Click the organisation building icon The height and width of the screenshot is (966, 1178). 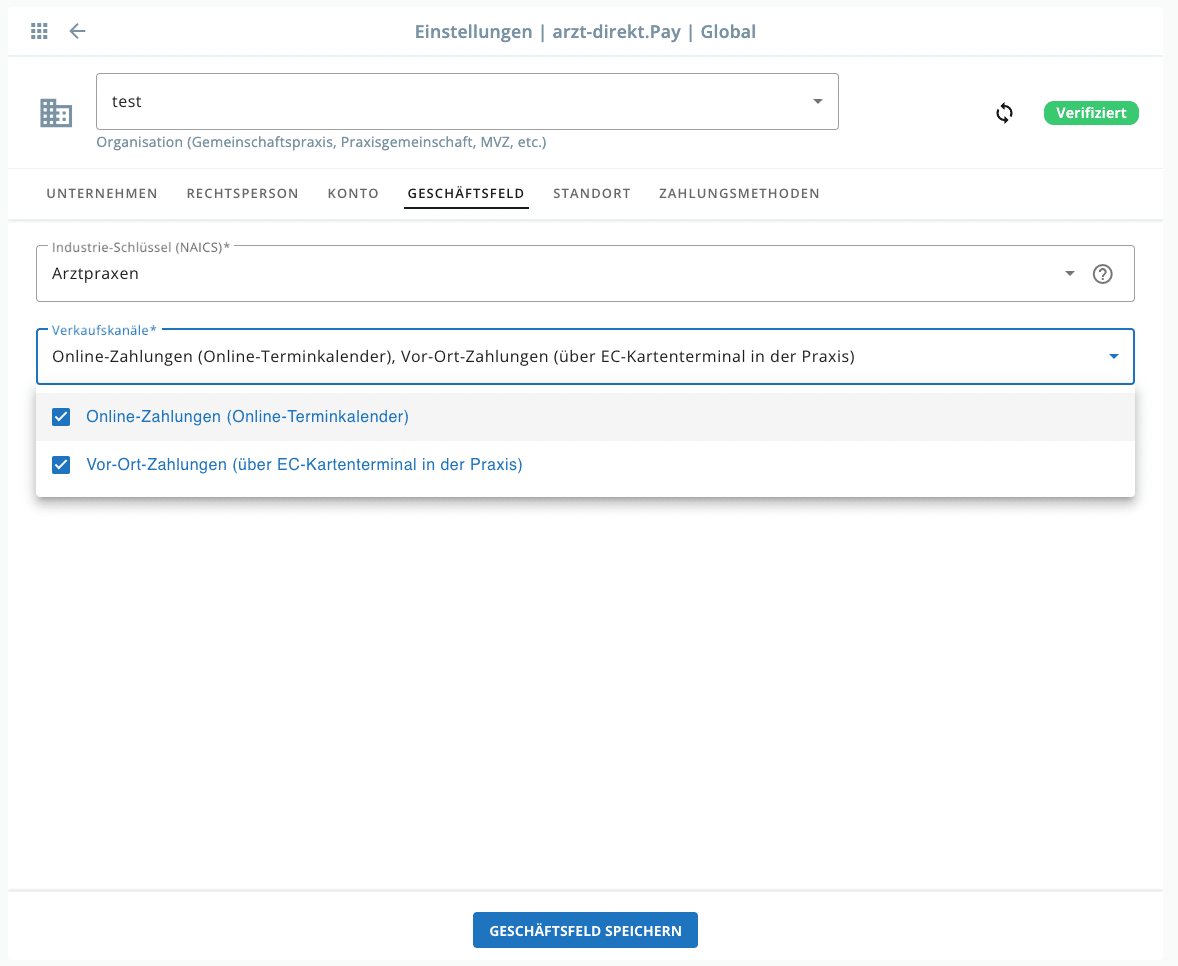(x=56, y=113)
